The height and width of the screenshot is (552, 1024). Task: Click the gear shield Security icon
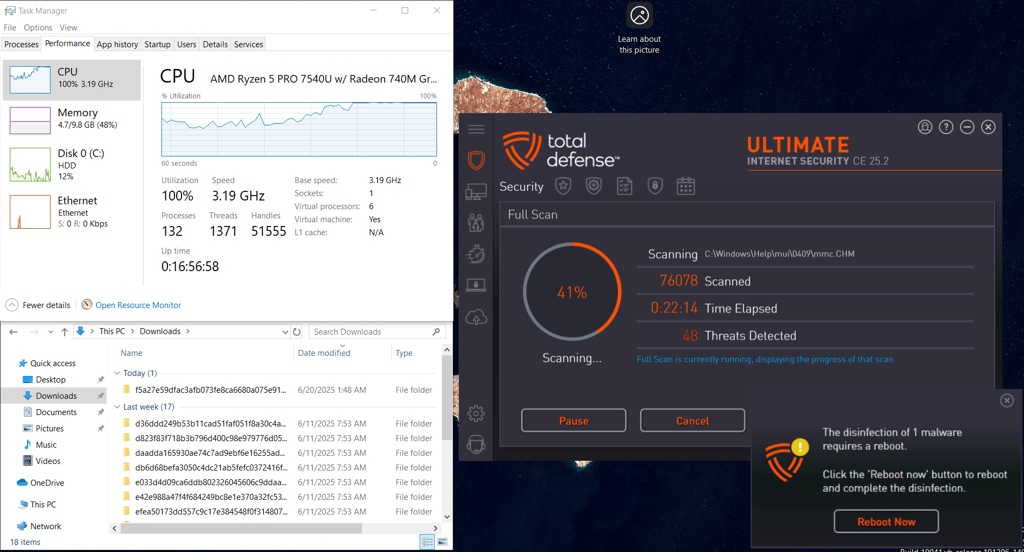(x=594, y=186)
